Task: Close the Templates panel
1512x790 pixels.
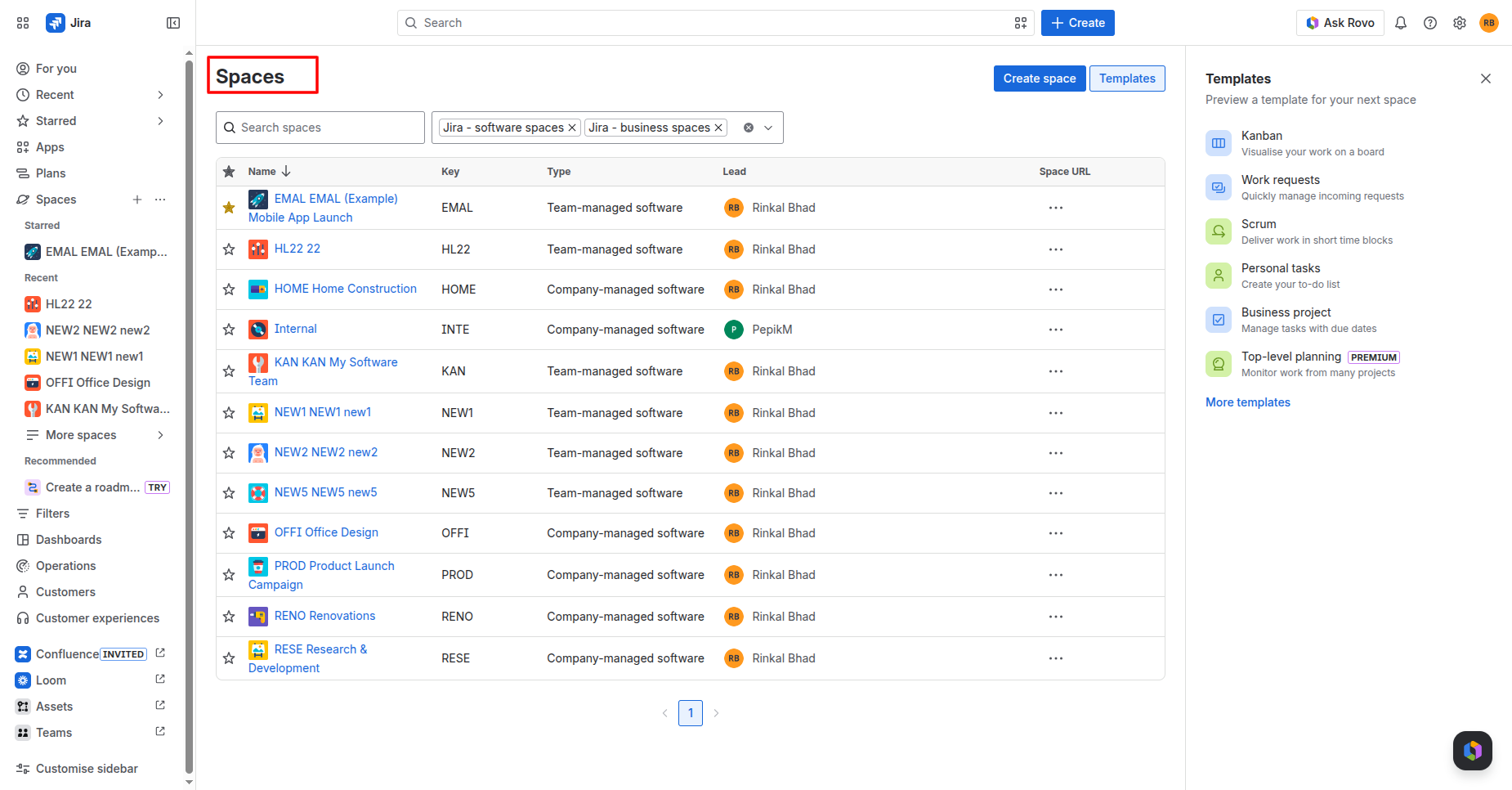Action: tap(1486, 79)
